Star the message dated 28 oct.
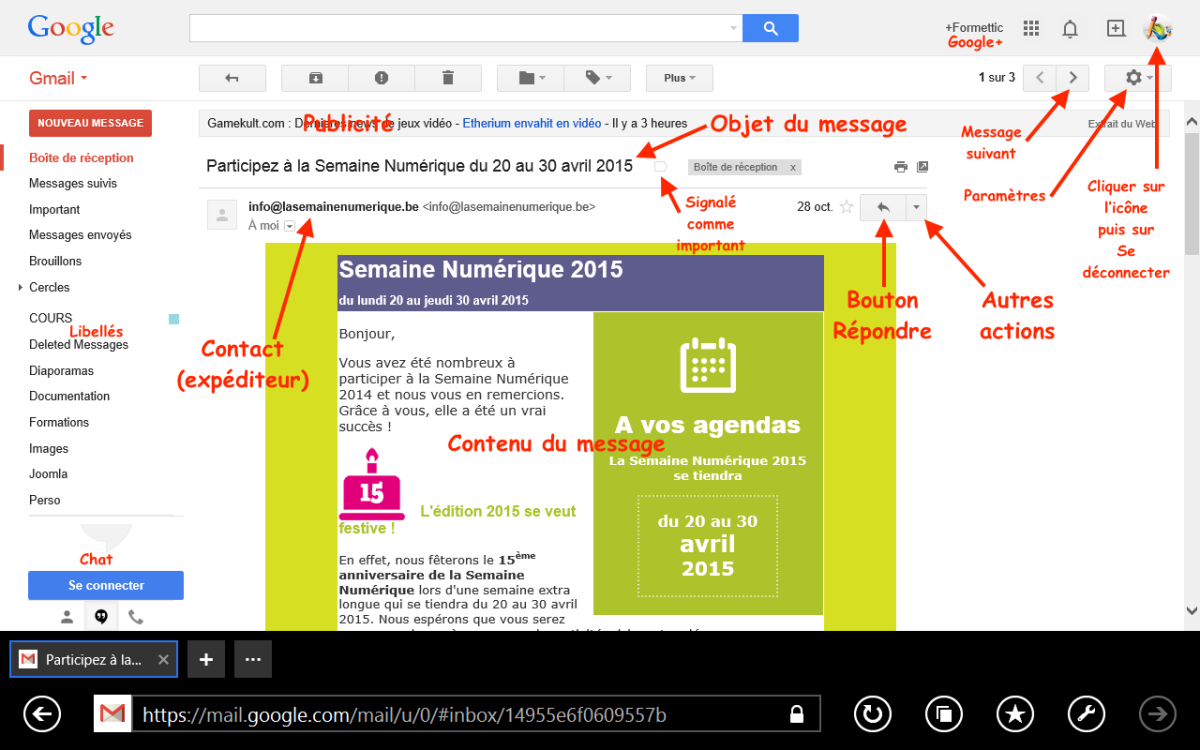1200x750 pixels. click(x=847, y=207)
